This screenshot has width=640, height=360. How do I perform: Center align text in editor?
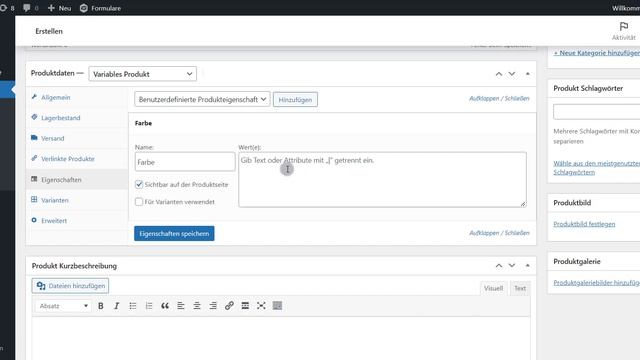click(197, 306)
